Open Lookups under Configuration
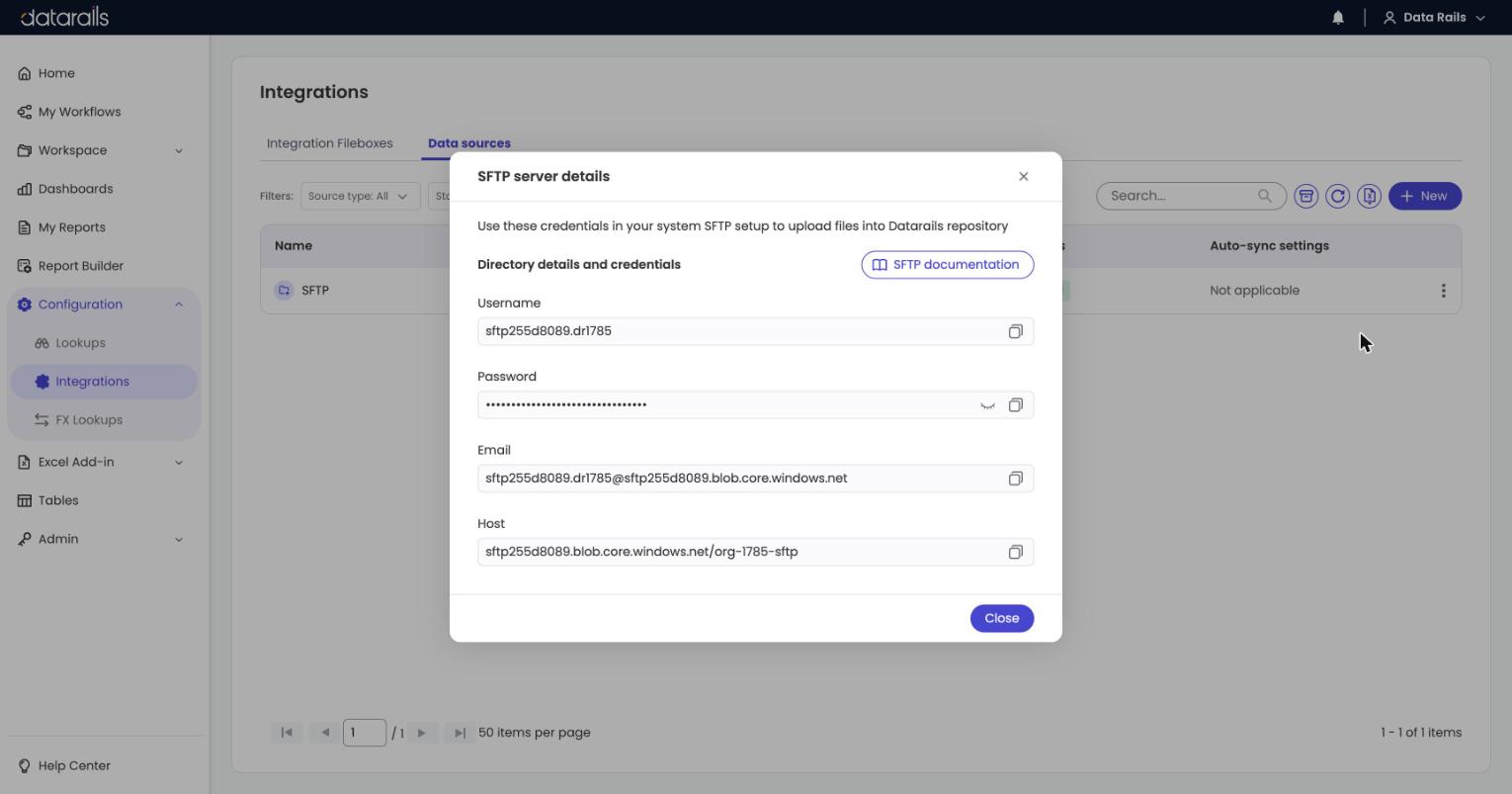 click(x=80, y=343)
